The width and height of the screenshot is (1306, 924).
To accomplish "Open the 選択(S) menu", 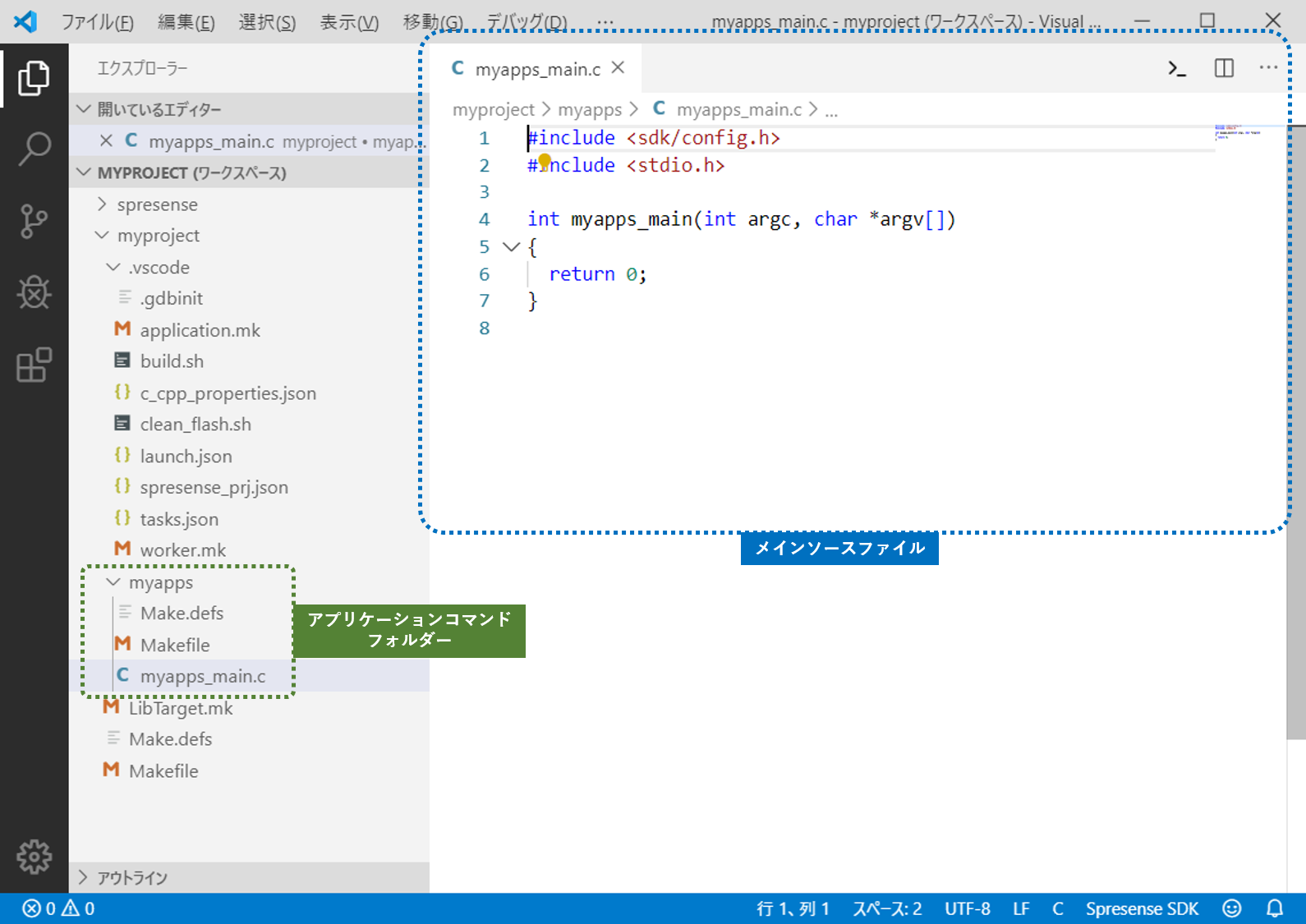I will (x=267, y=22).
